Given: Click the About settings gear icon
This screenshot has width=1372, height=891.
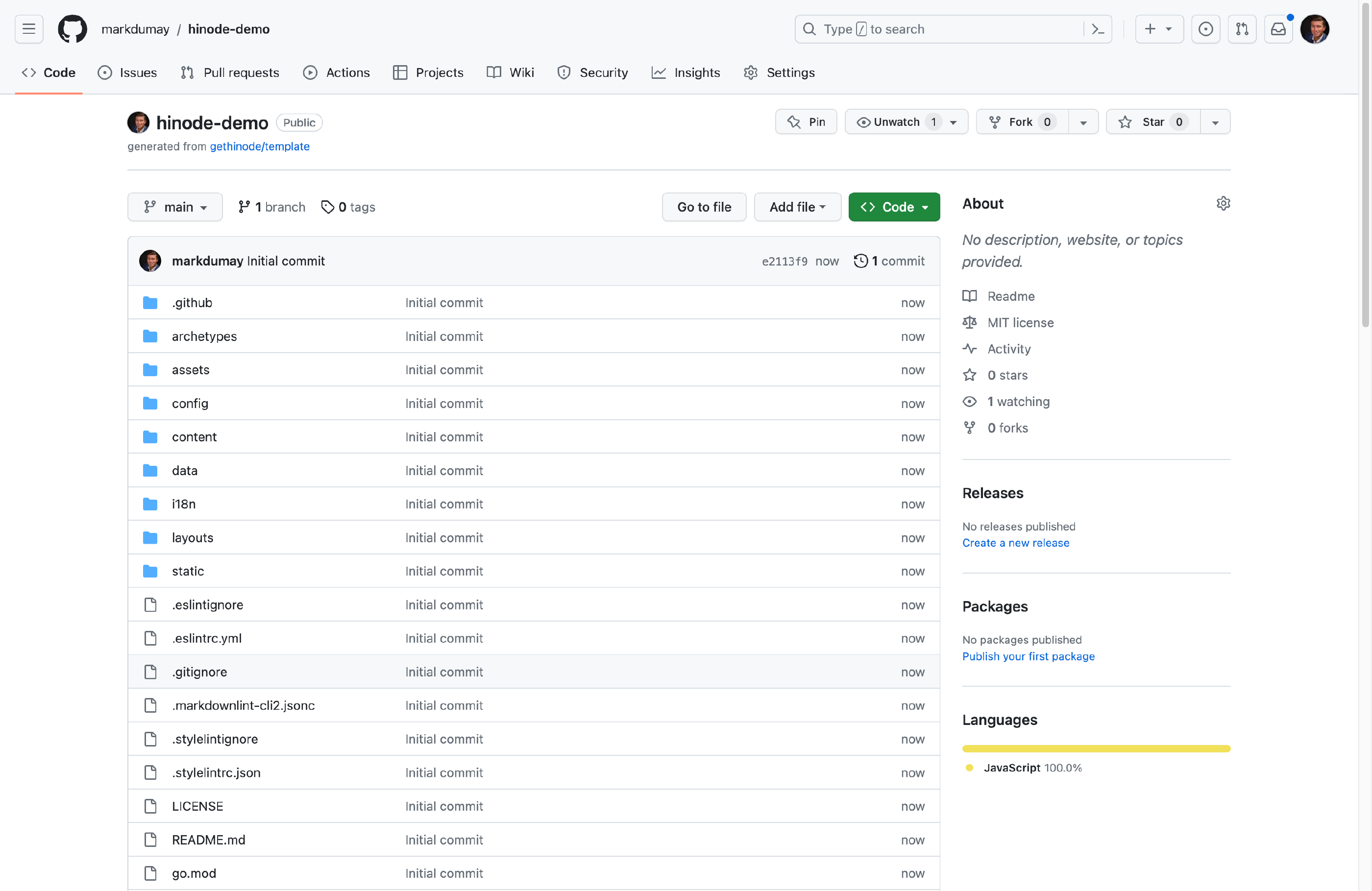Looking at the screenshot, I should [1223, 203].
